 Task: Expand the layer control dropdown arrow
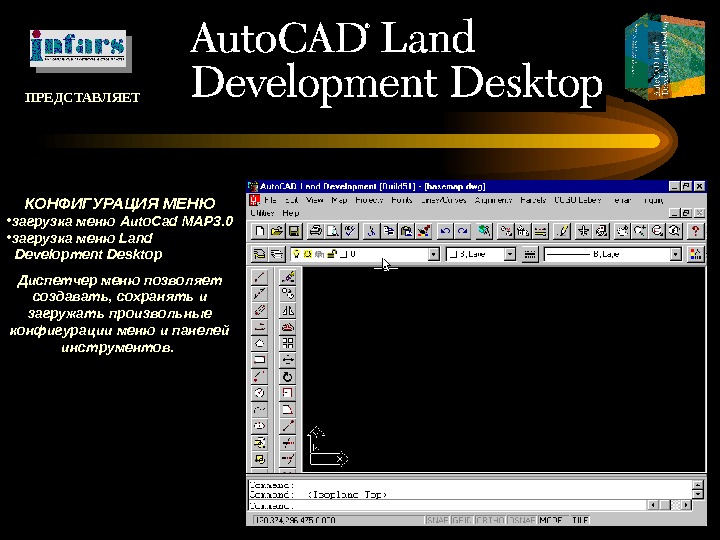coord(433,254)
